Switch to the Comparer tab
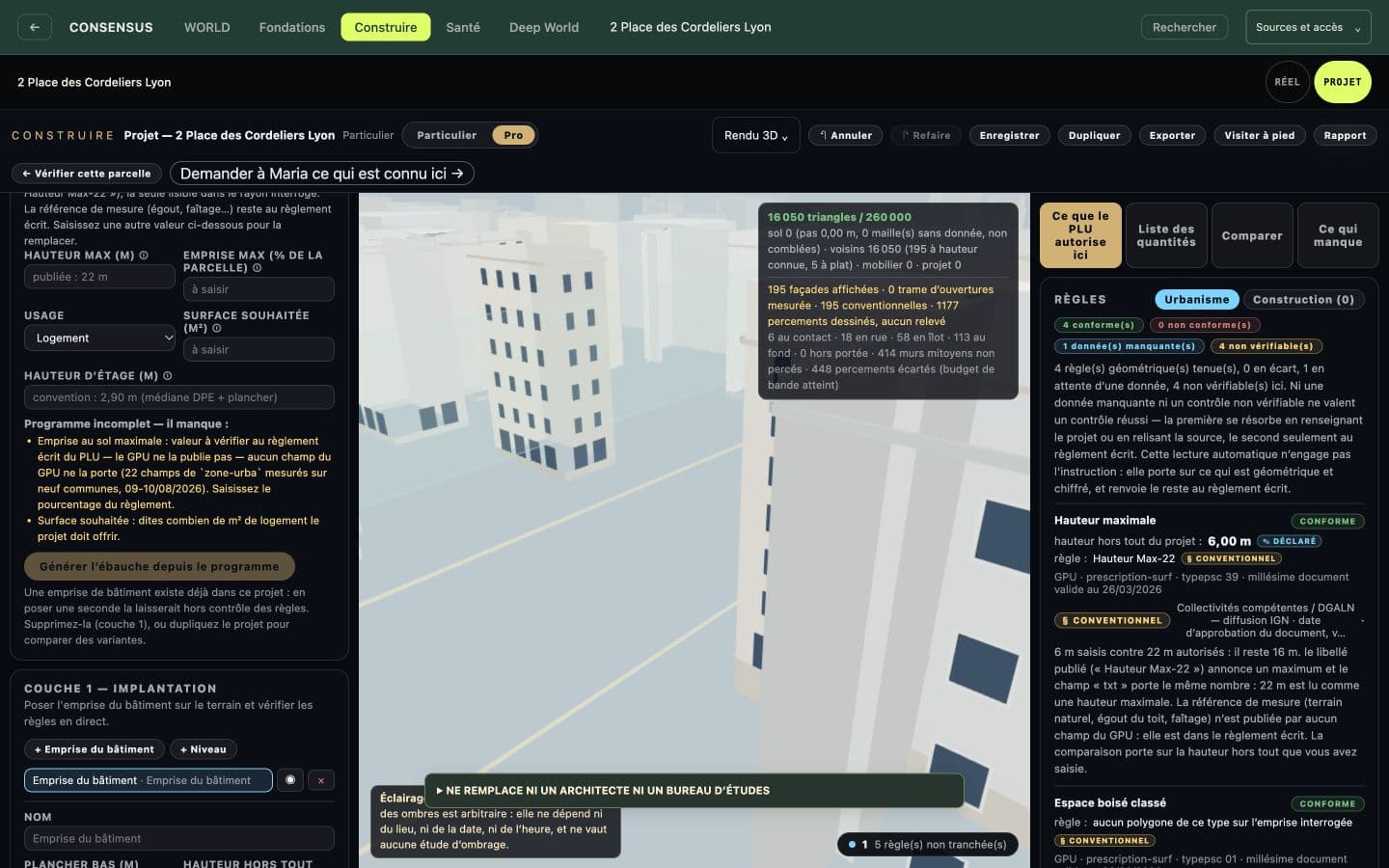The image size is (1389, 868). click(1252, 235)
